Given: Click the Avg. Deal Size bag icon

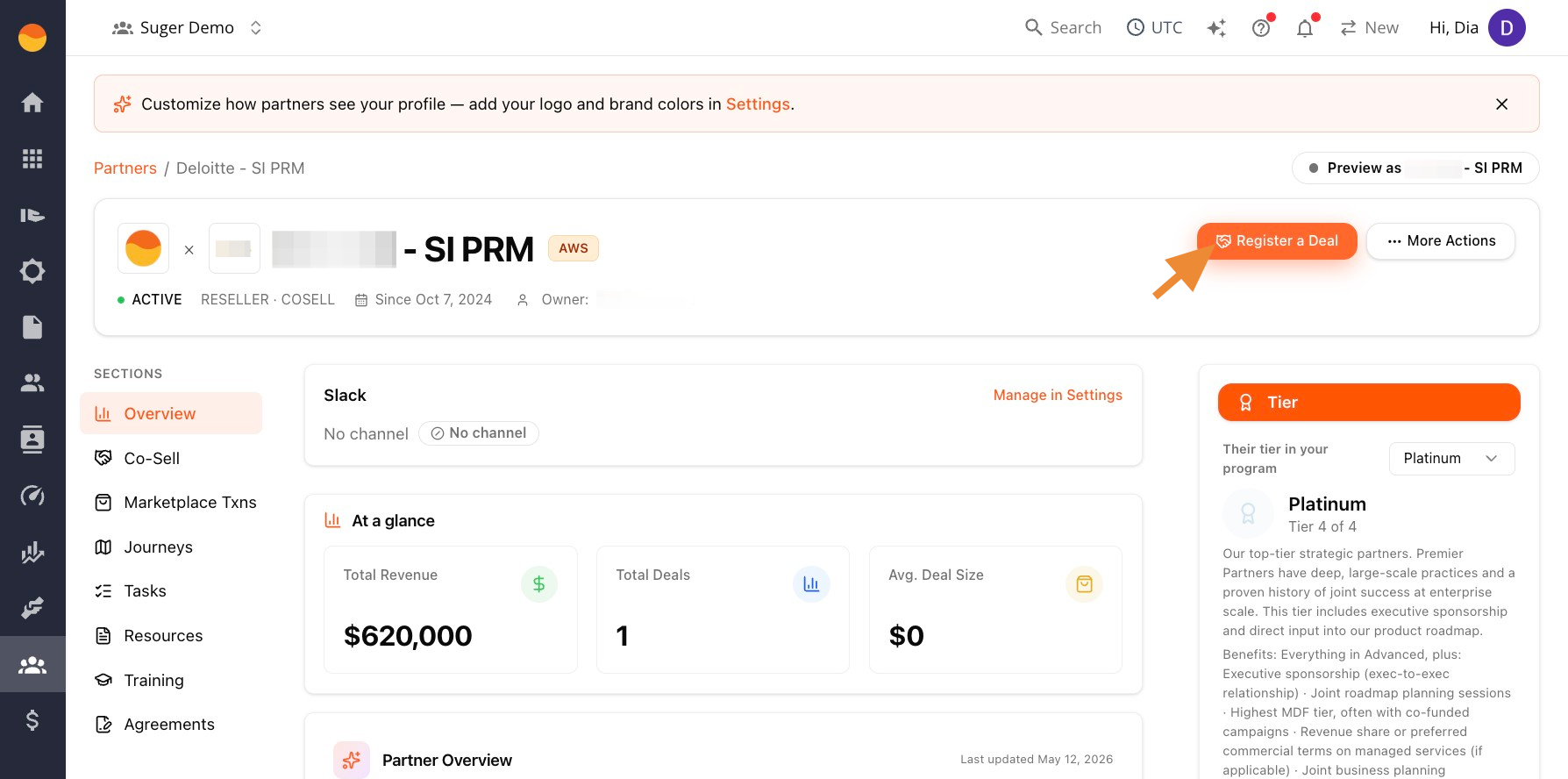Looking at the screenshot, I should click(x=1084, y=584).
